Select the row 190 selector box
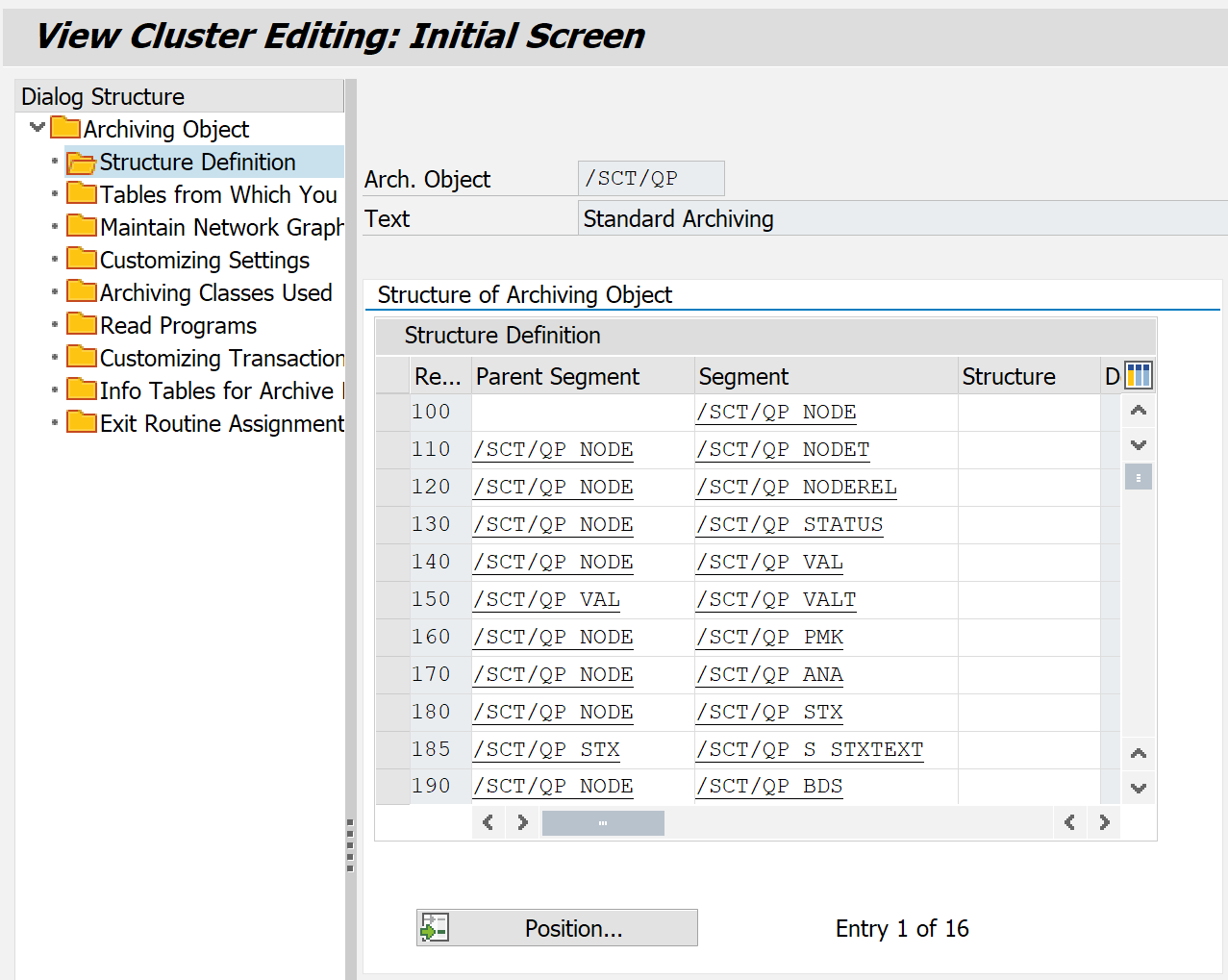1228x980 pixels. click(392, 786)
